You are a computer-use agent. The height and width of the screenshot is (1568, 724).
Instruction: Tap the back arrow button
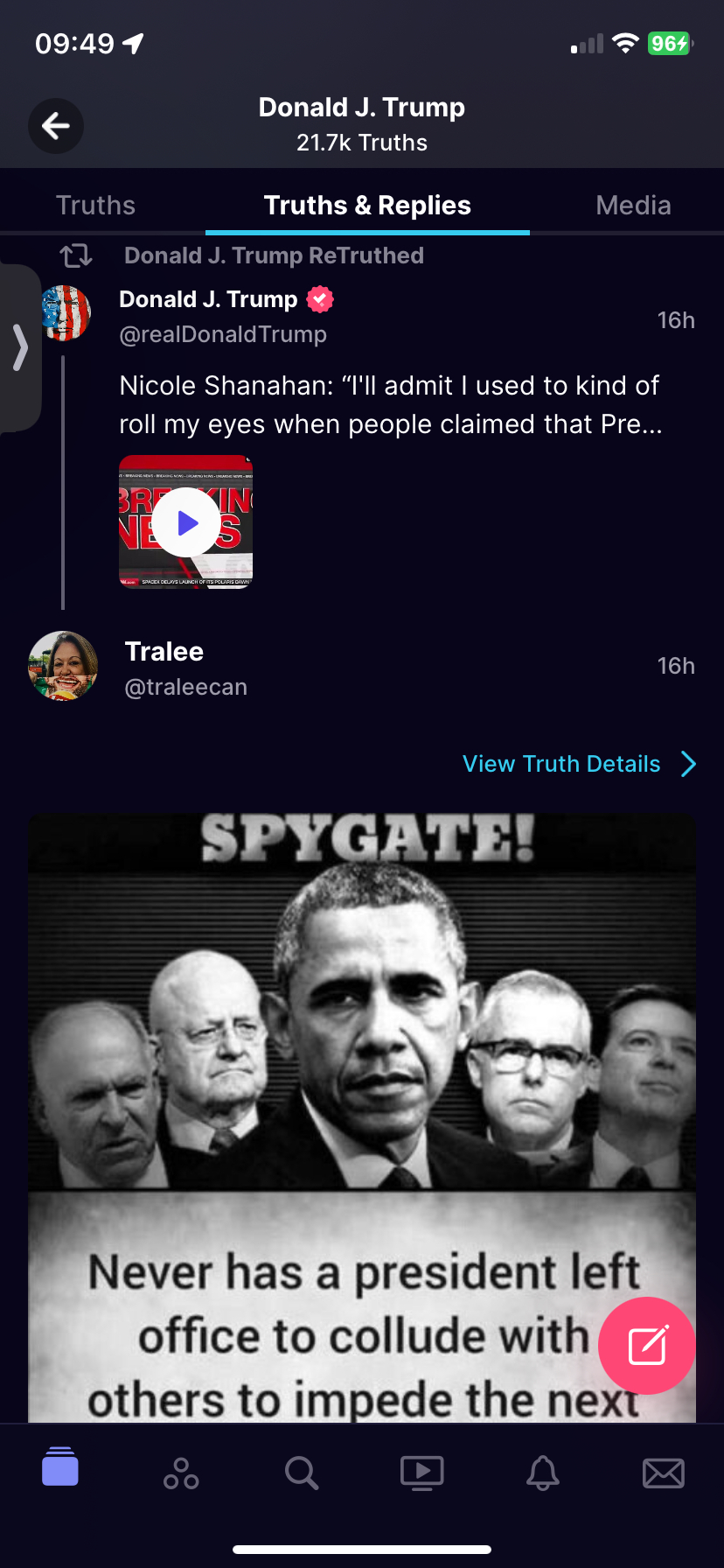coord(56,126)
